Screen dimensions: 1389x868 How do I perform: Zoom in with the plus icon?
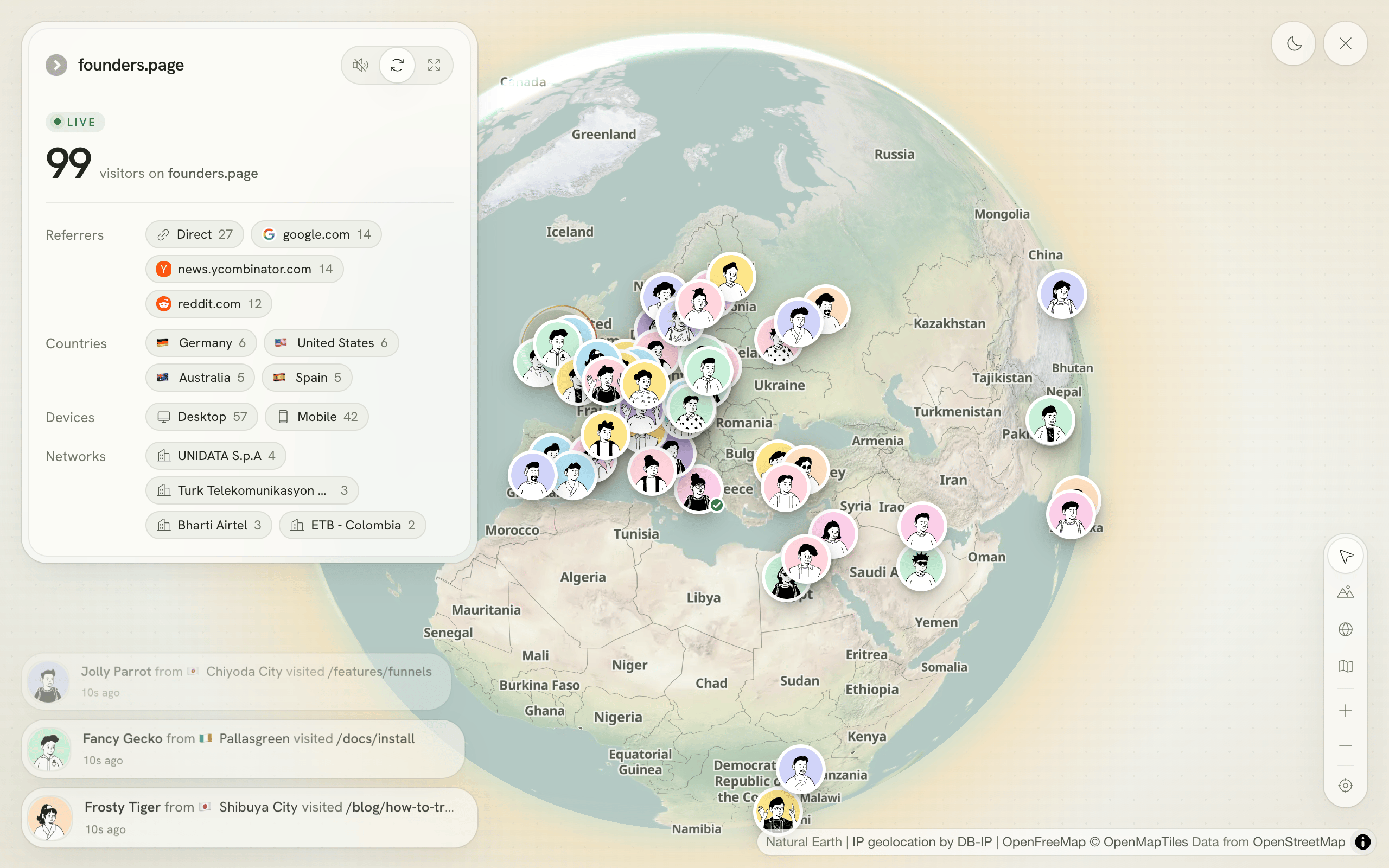pyautogui.click(x=1346, y=711)
